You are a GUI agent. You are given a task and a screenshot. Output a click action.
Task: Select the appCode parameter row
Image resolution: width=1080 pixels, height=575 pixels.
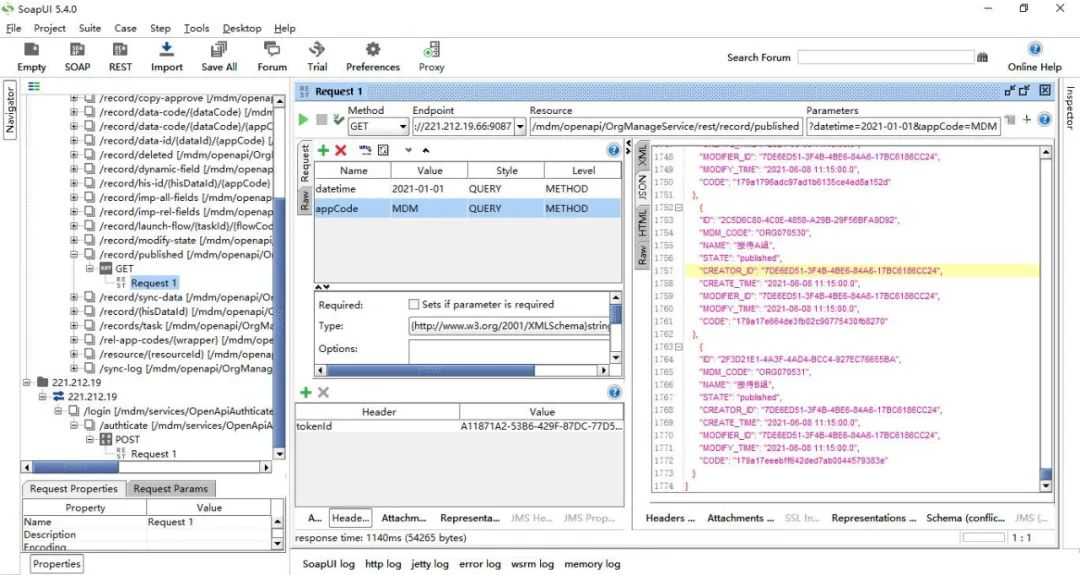point(468,208)
